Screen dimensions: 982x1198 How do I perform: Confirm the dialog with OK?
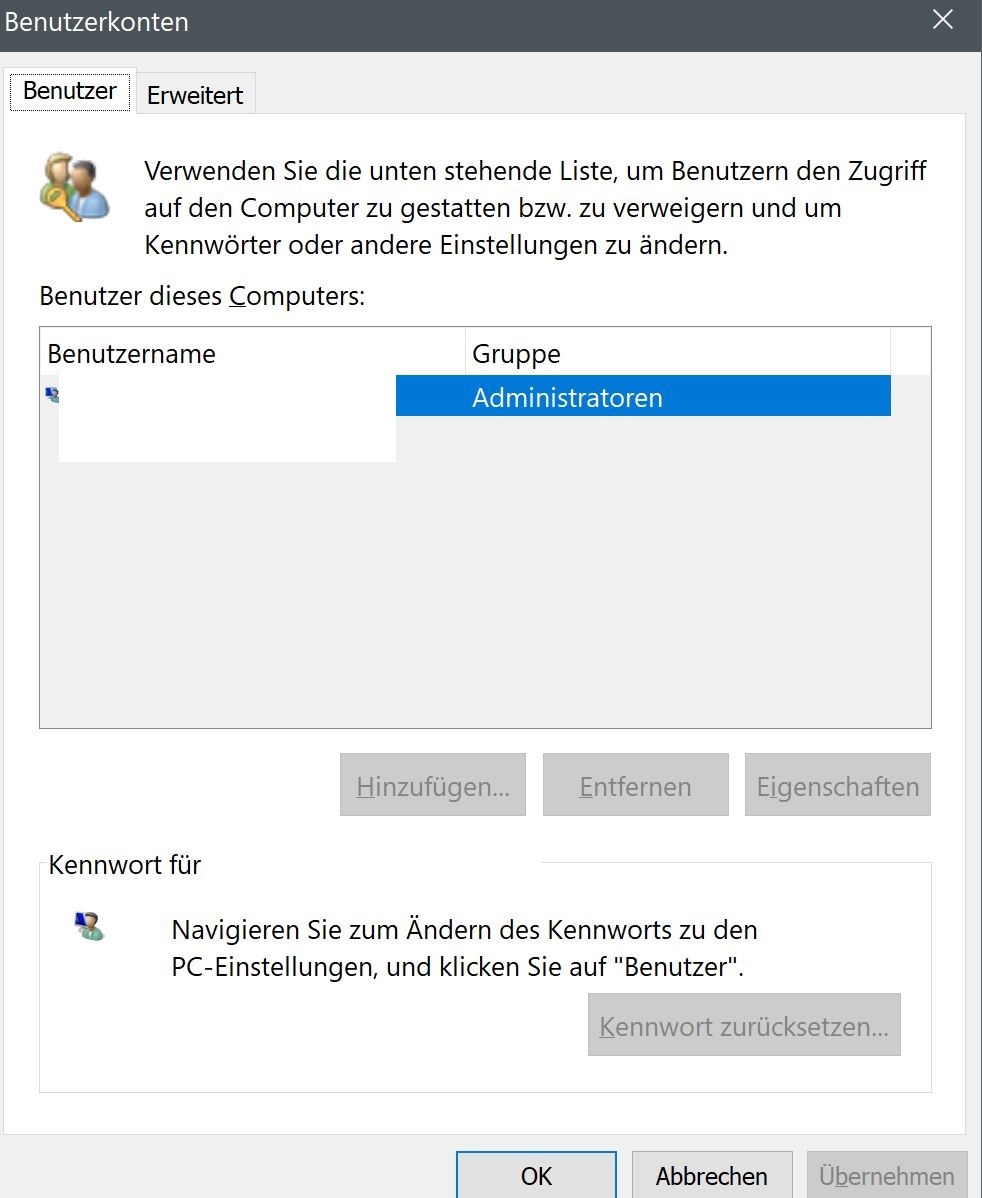coord(536,1175)
